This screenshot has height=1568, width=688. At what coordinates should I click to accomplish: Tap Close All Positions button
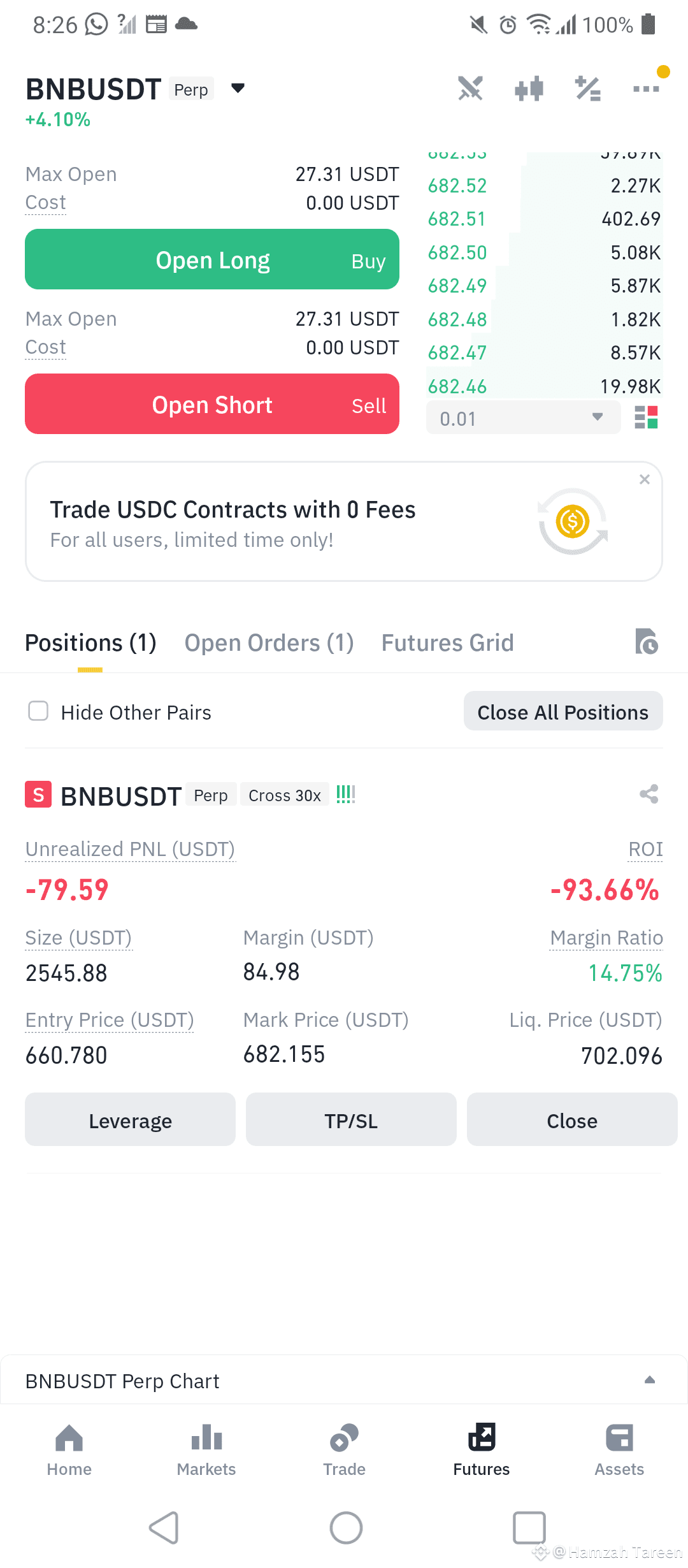pos(563,711)
